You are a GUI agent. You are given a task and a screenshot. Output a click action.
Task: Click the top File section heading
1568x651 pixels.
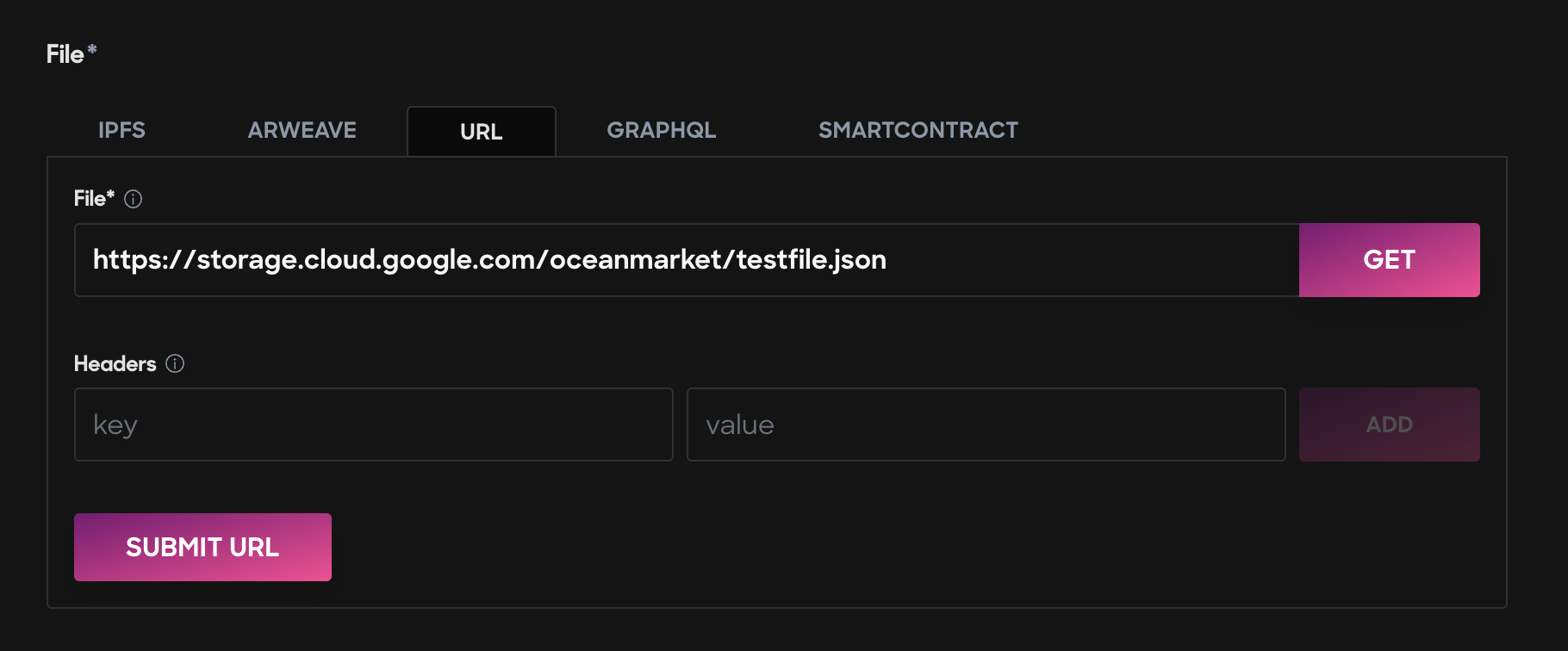click(x=65, y=54)
